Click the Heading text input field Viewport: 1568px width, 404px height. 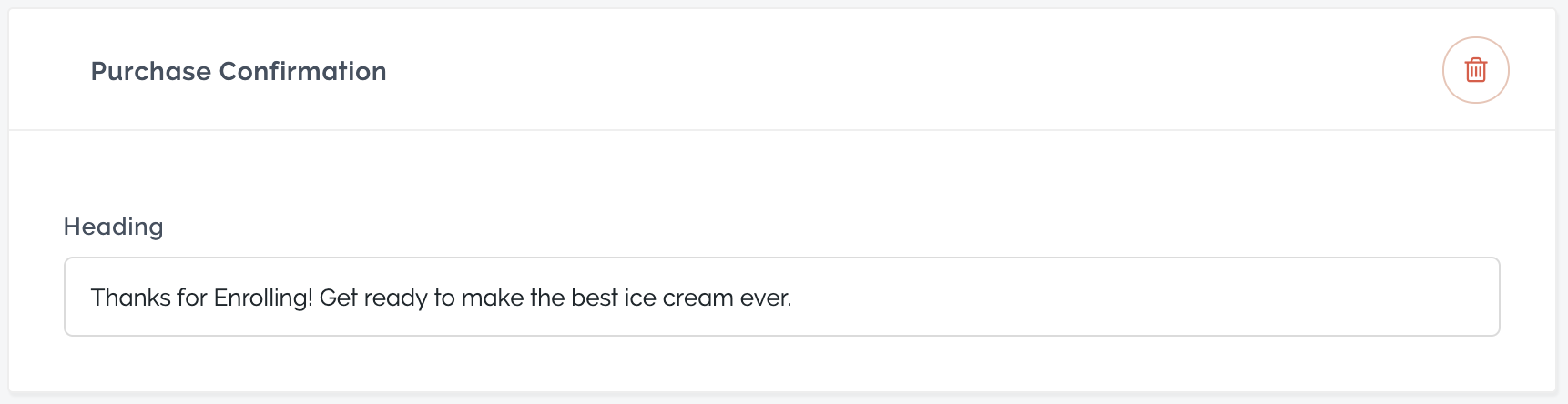pos(781,297)
